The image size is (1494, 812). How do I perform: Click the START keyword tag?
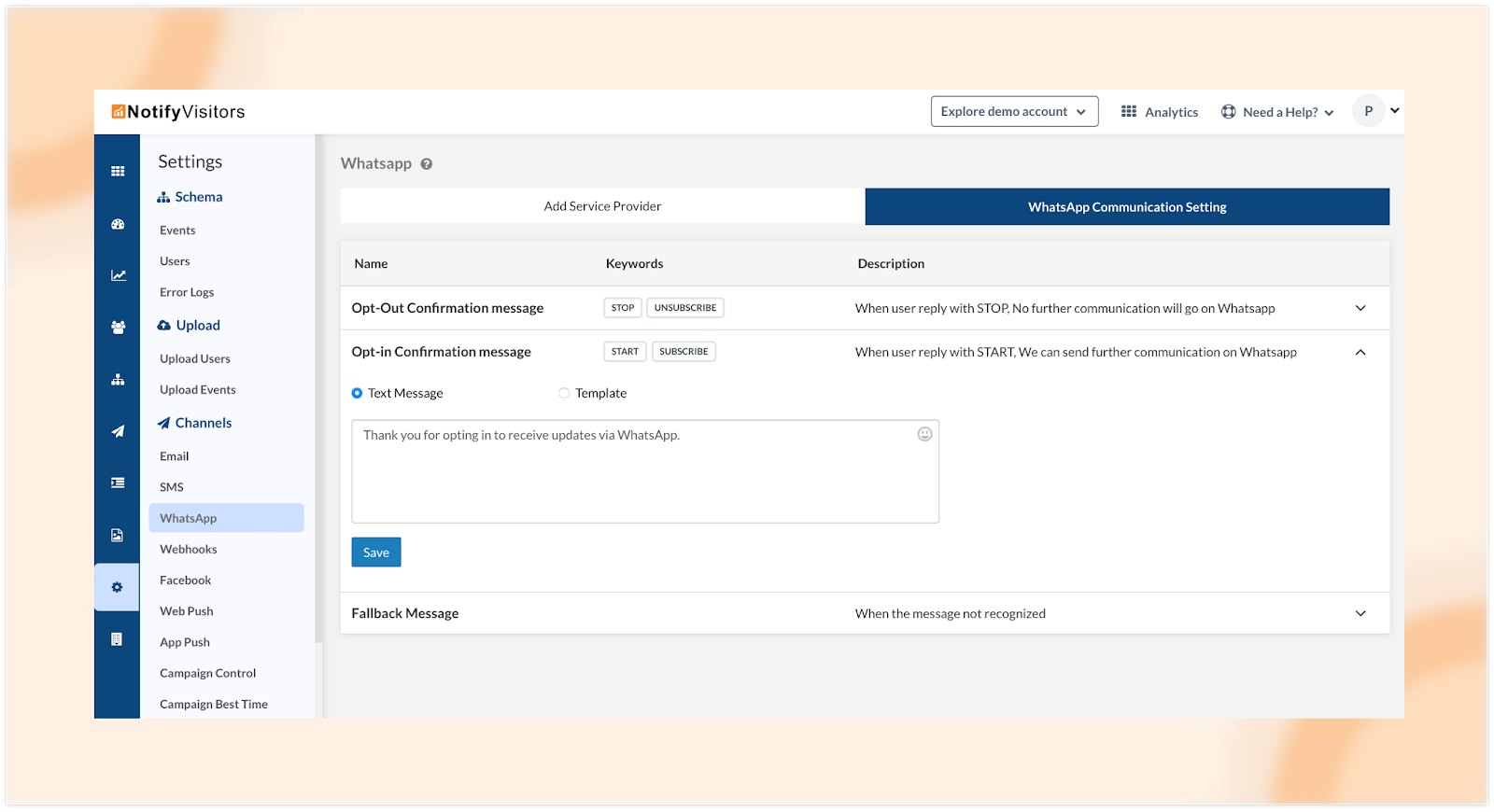click(x=625, y=352)
